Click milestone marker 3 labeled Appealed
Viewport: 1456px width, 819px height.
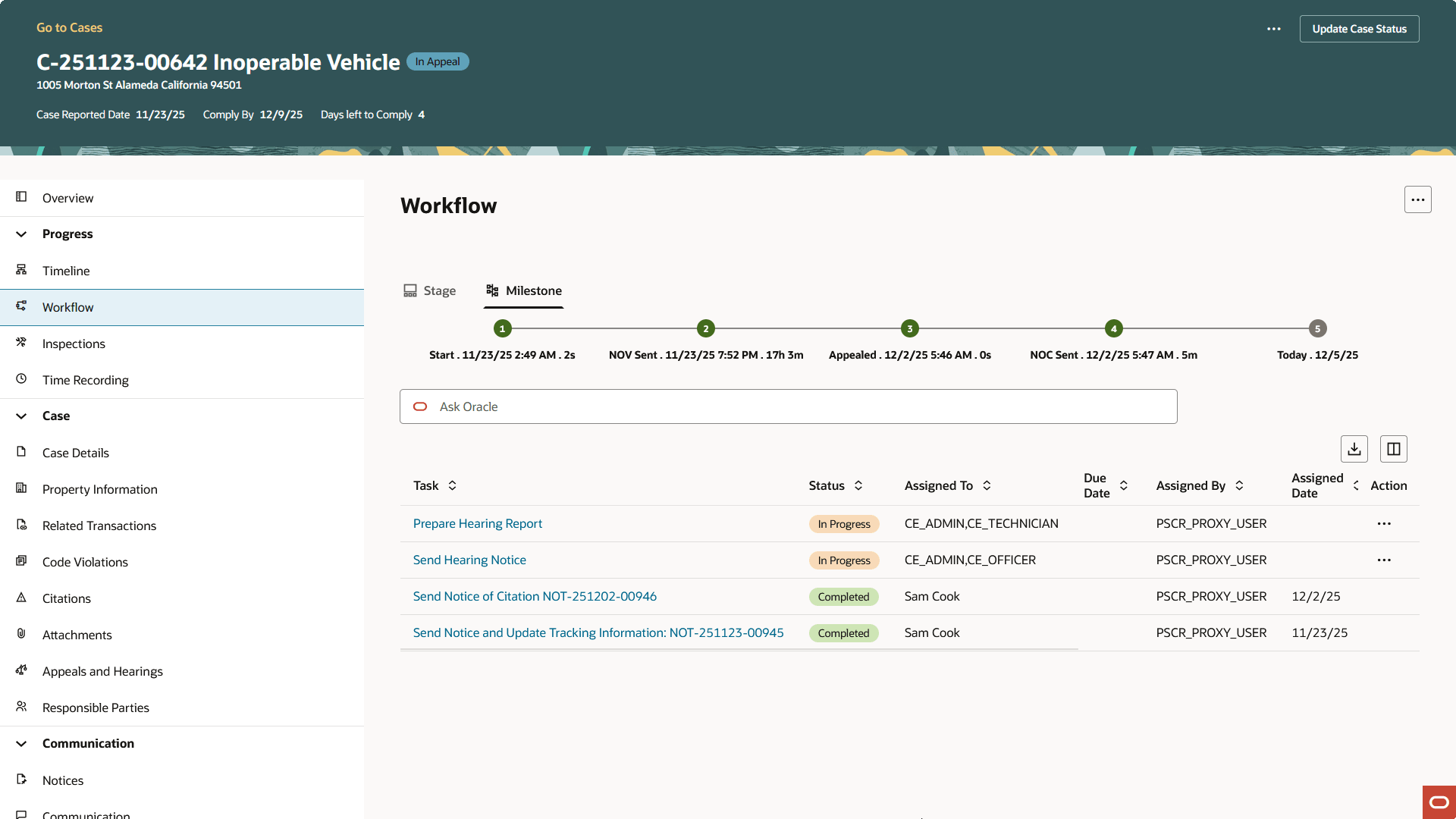909,328
